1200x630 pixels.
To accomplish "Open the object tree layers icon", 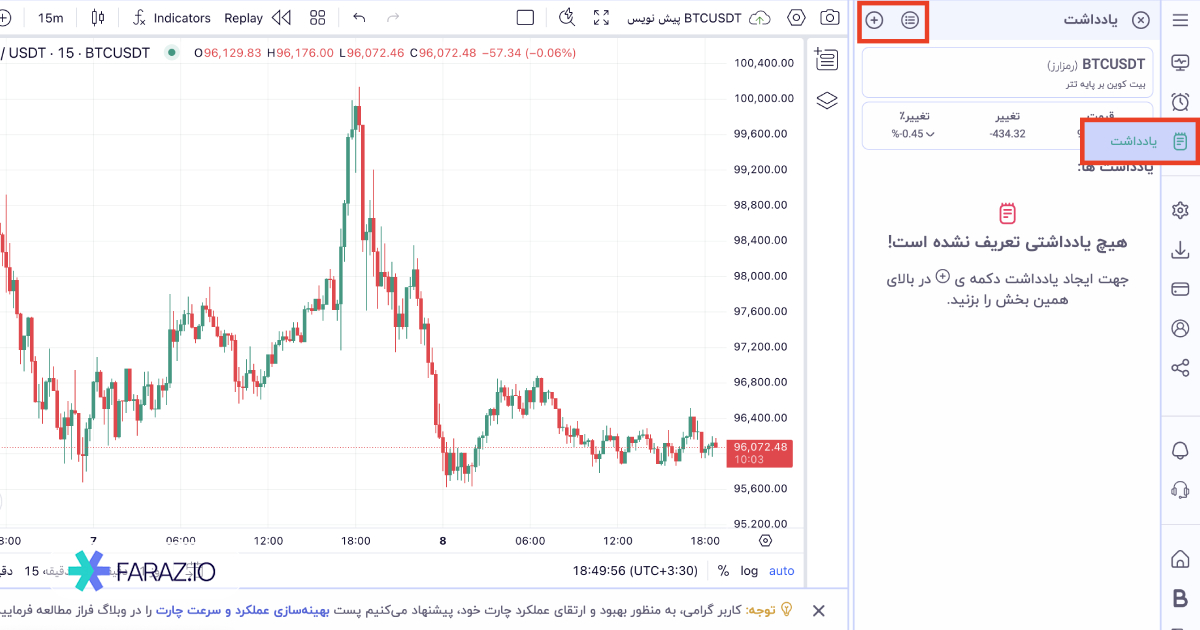I will click(x=826, y=100).
